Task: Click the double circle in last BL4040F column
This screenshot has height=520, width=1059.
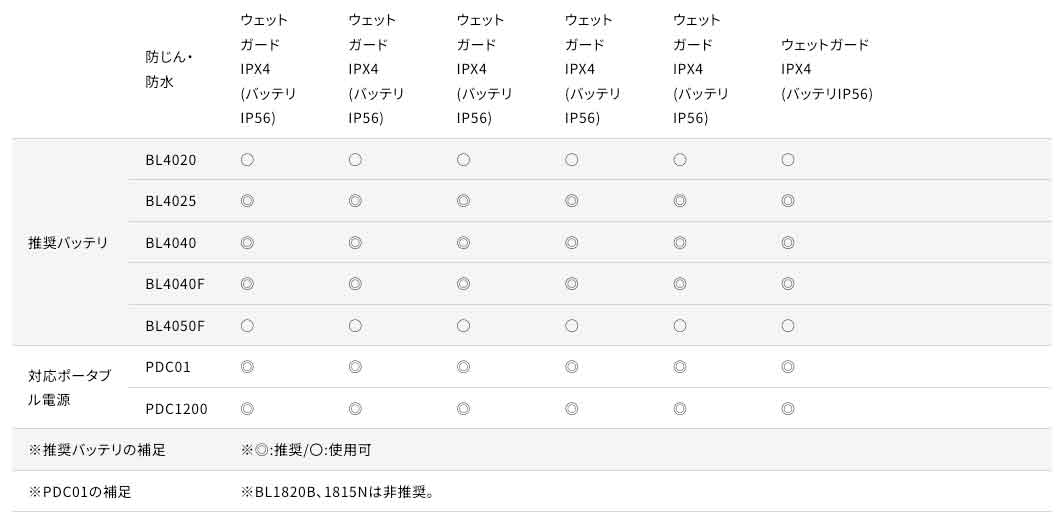Action: [x=787, y=284]
